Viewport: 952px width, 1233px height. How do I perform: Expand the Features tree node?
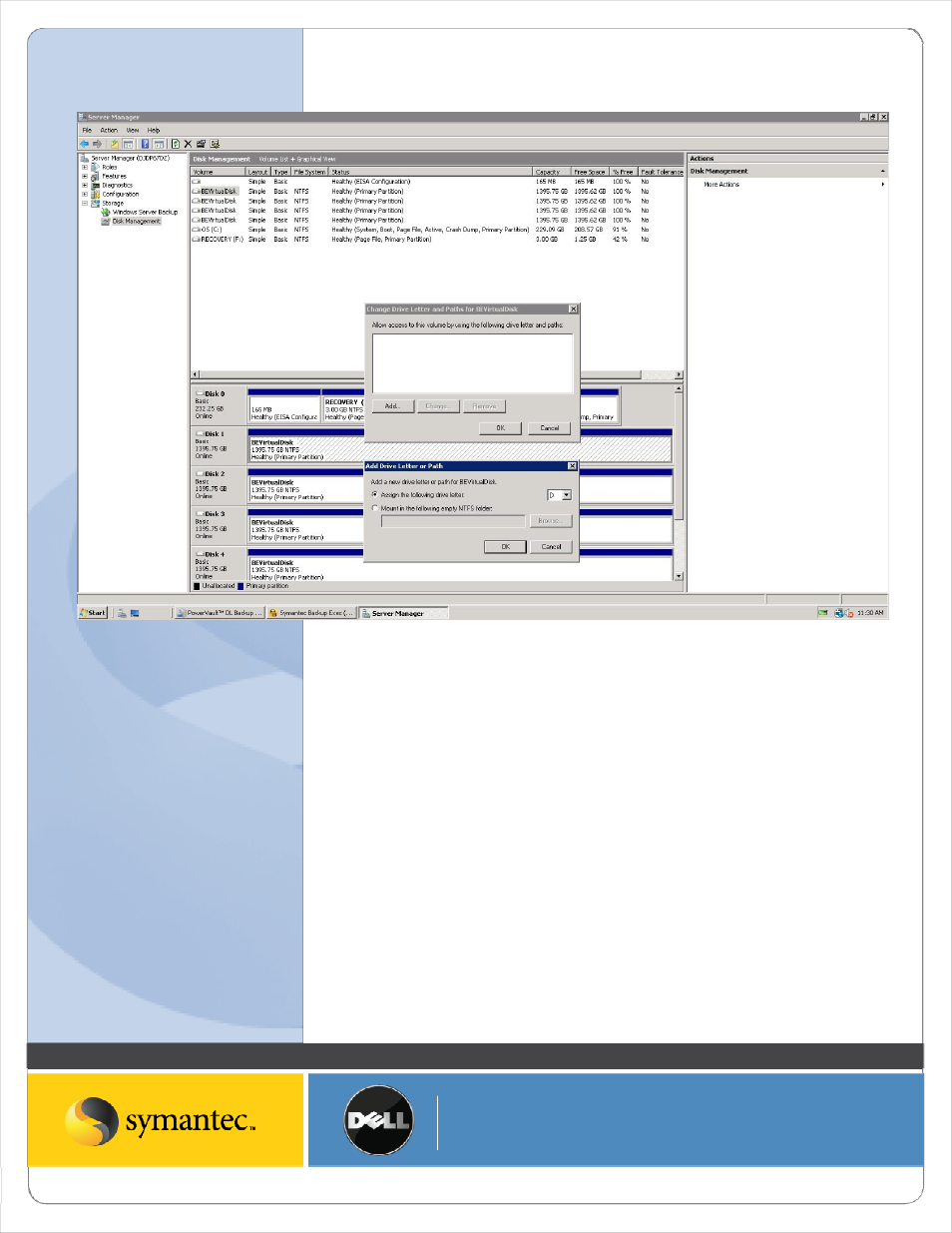[x=85, y=177]
